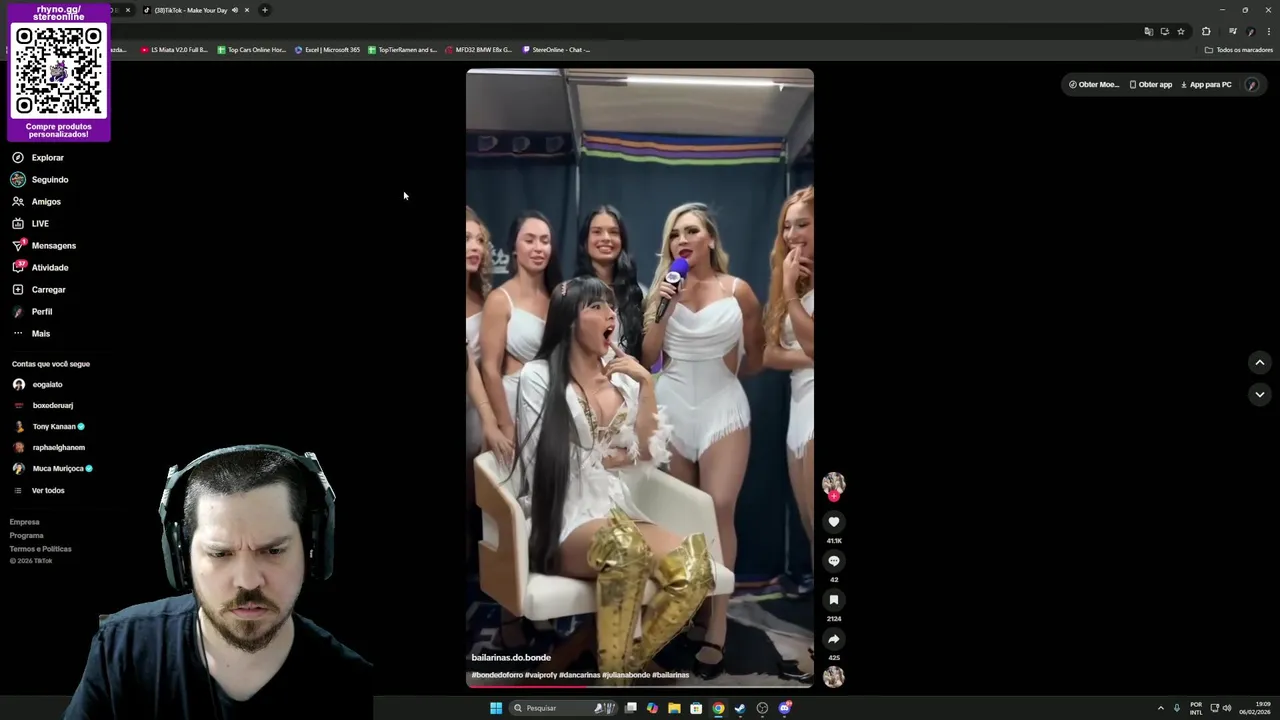Image resolution: width=1280 pixels, height=720 pixels.
Task: Expand Ver todos followed accounts
Action: click(x=39, y=490)
